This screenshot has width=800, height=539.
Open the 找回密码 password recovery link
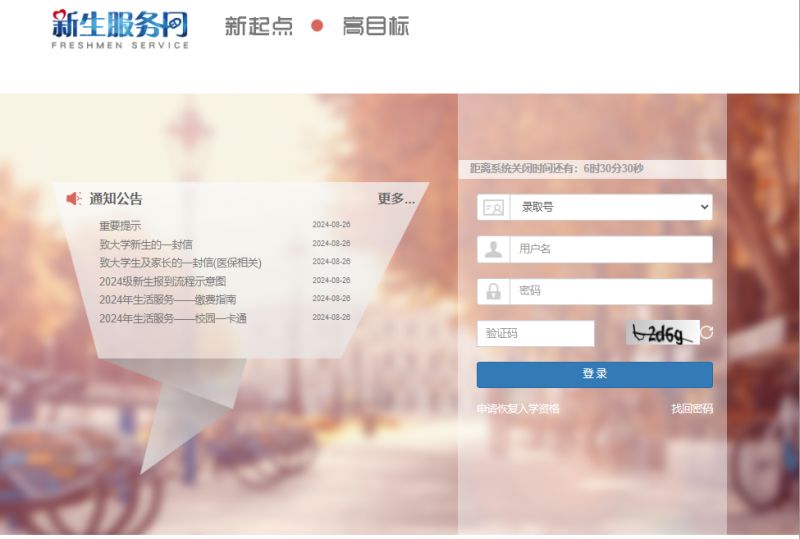(x=692, y=408)
